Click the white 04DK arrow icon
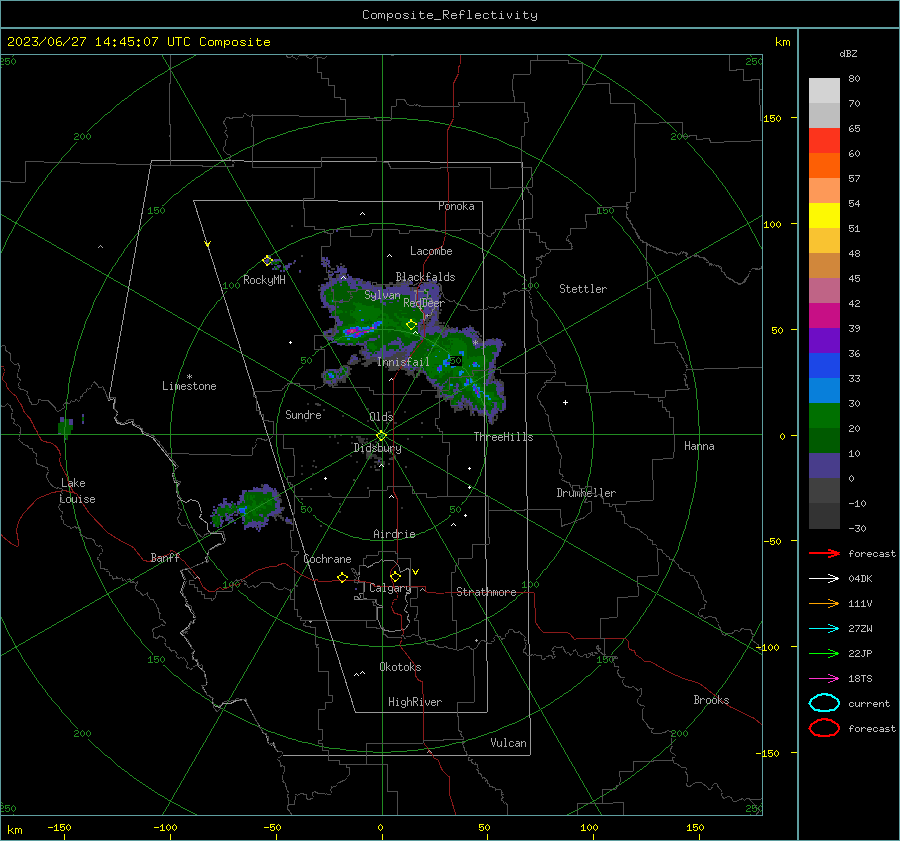The image size is (900, 841). 824,578
